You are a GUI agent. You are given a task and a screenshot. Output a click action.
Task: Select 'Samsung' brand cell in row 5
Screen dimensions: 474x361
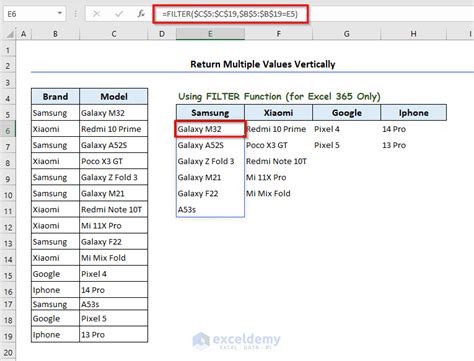(x=55, y=113)
